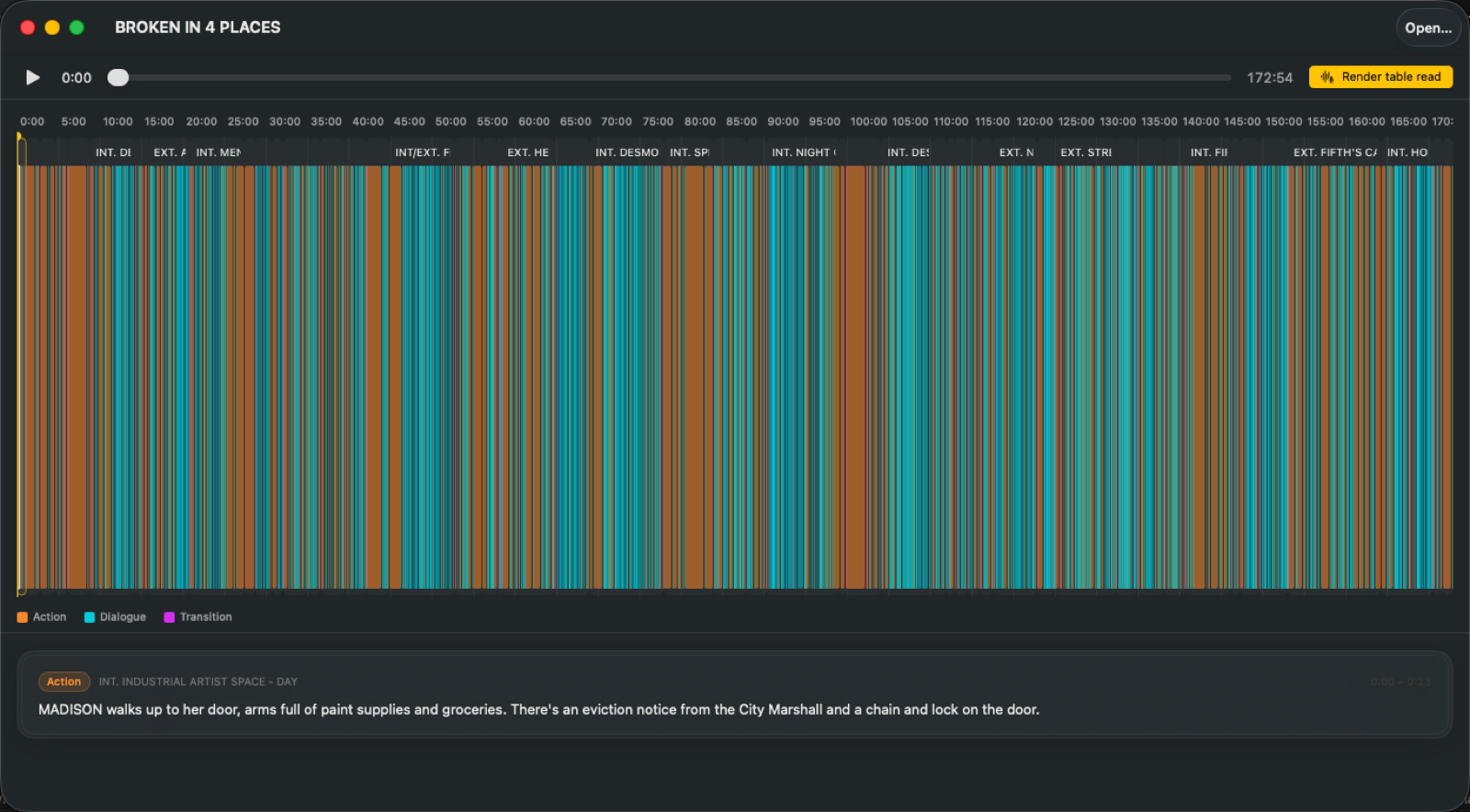The width and height of the screenshot is (1470, 812).
Task: Start playback with the play button
Action: pos(33,77)
